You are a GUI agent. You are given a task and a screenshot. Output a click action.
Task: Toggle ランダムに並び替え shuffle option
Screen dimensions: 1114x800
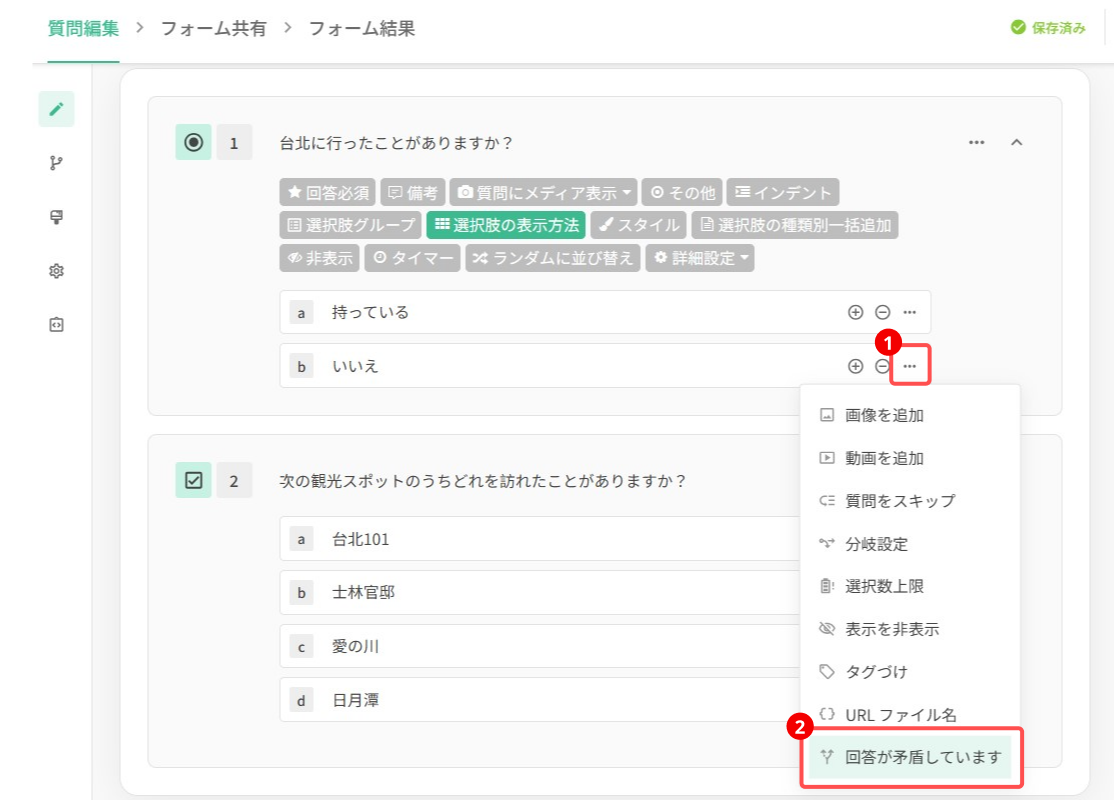coord(553,258)
